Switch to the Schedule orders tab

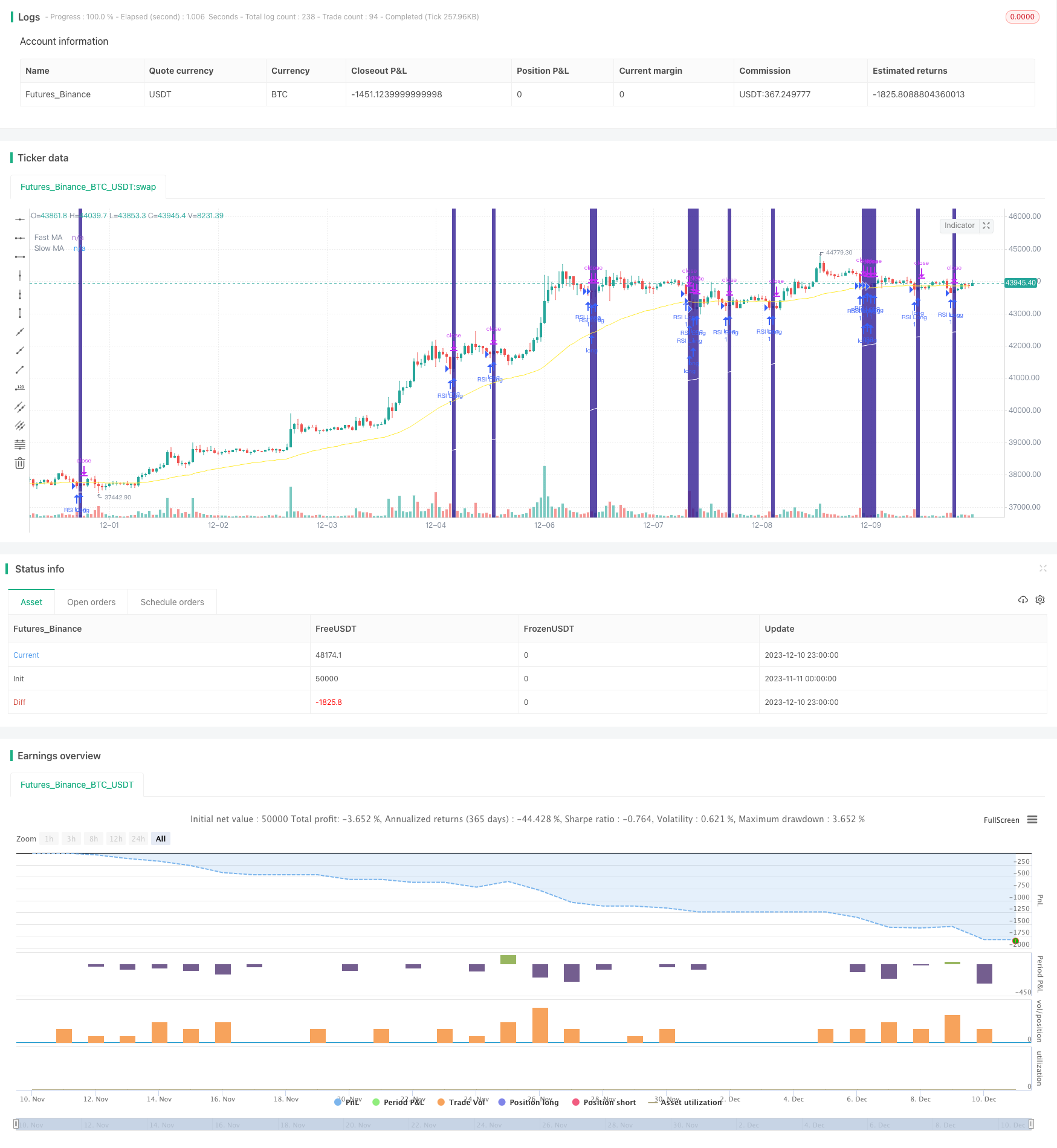[172, 602]
